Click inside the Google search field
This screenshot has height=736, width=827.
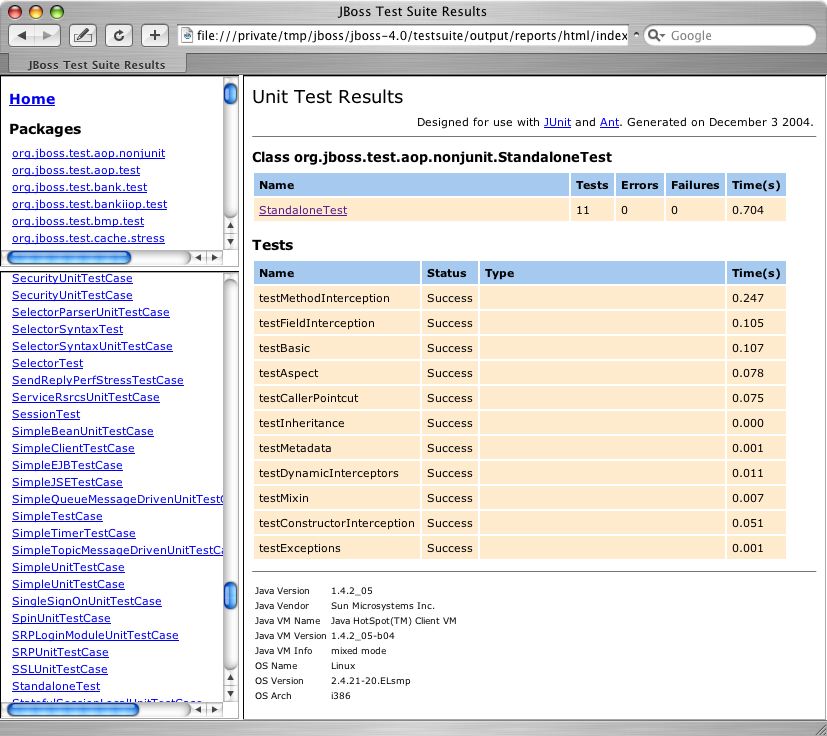(x=735, y=35)
